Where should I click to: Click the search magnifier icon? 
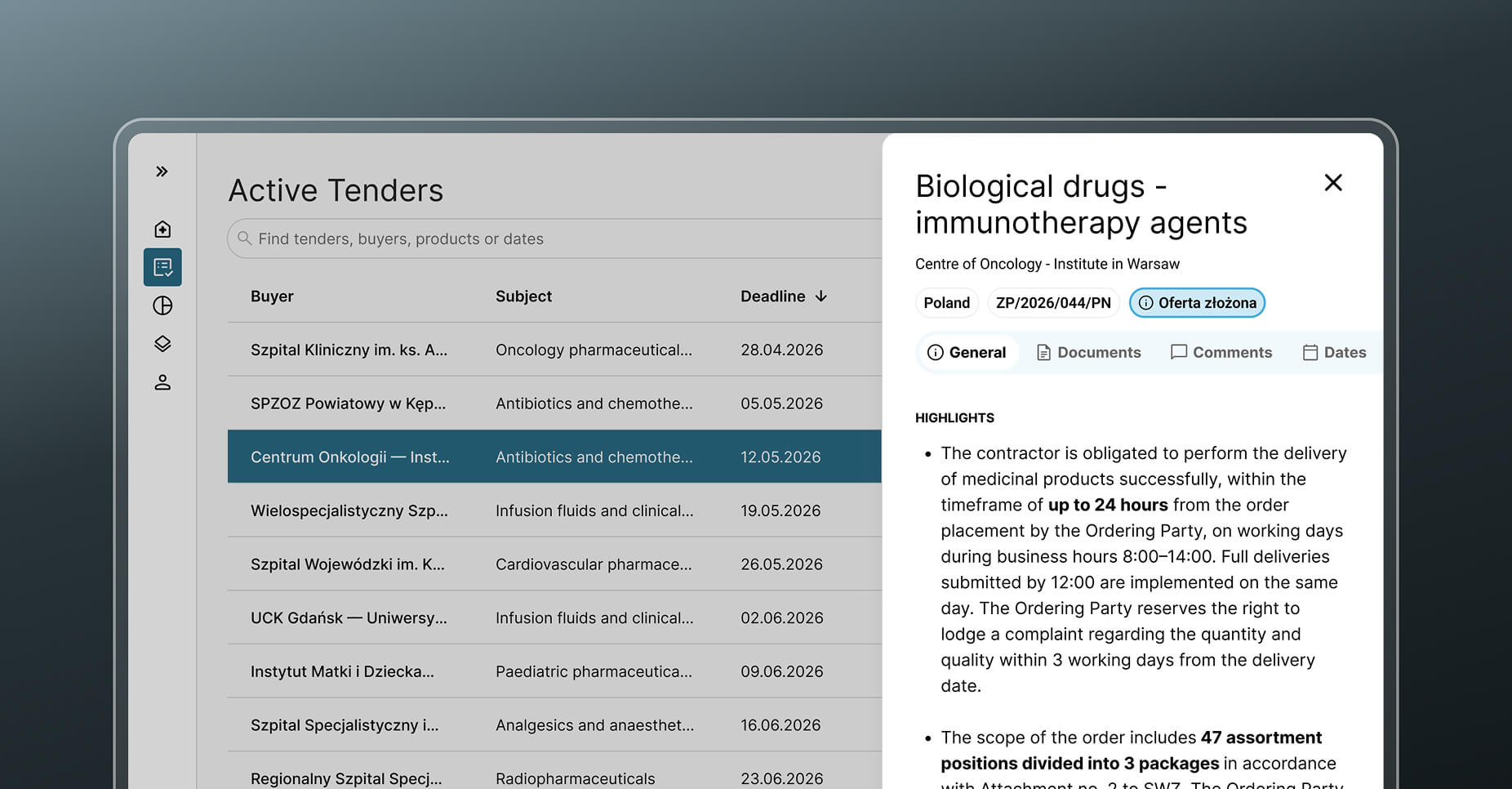coord(244,238)
